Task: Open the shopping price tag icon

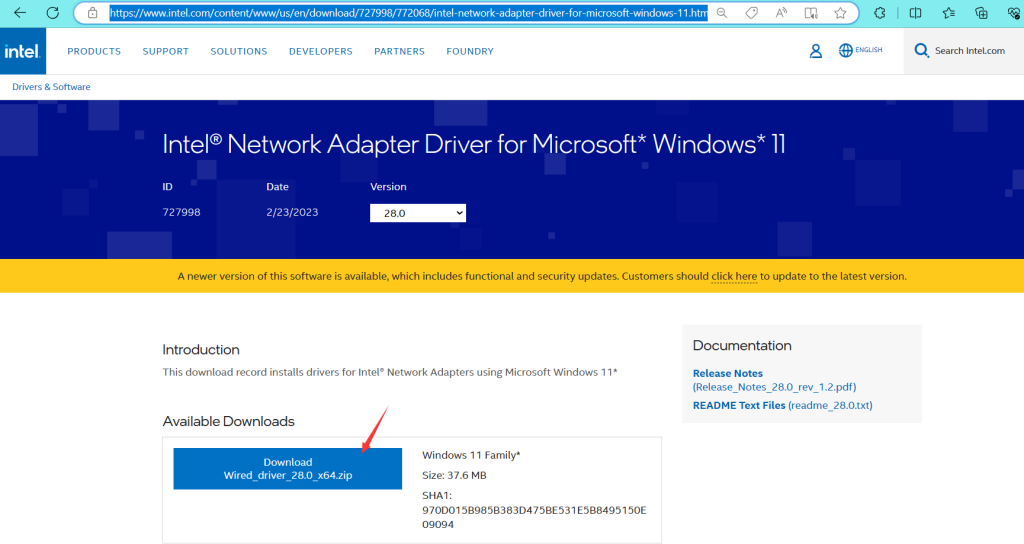Action: [751, 14]
